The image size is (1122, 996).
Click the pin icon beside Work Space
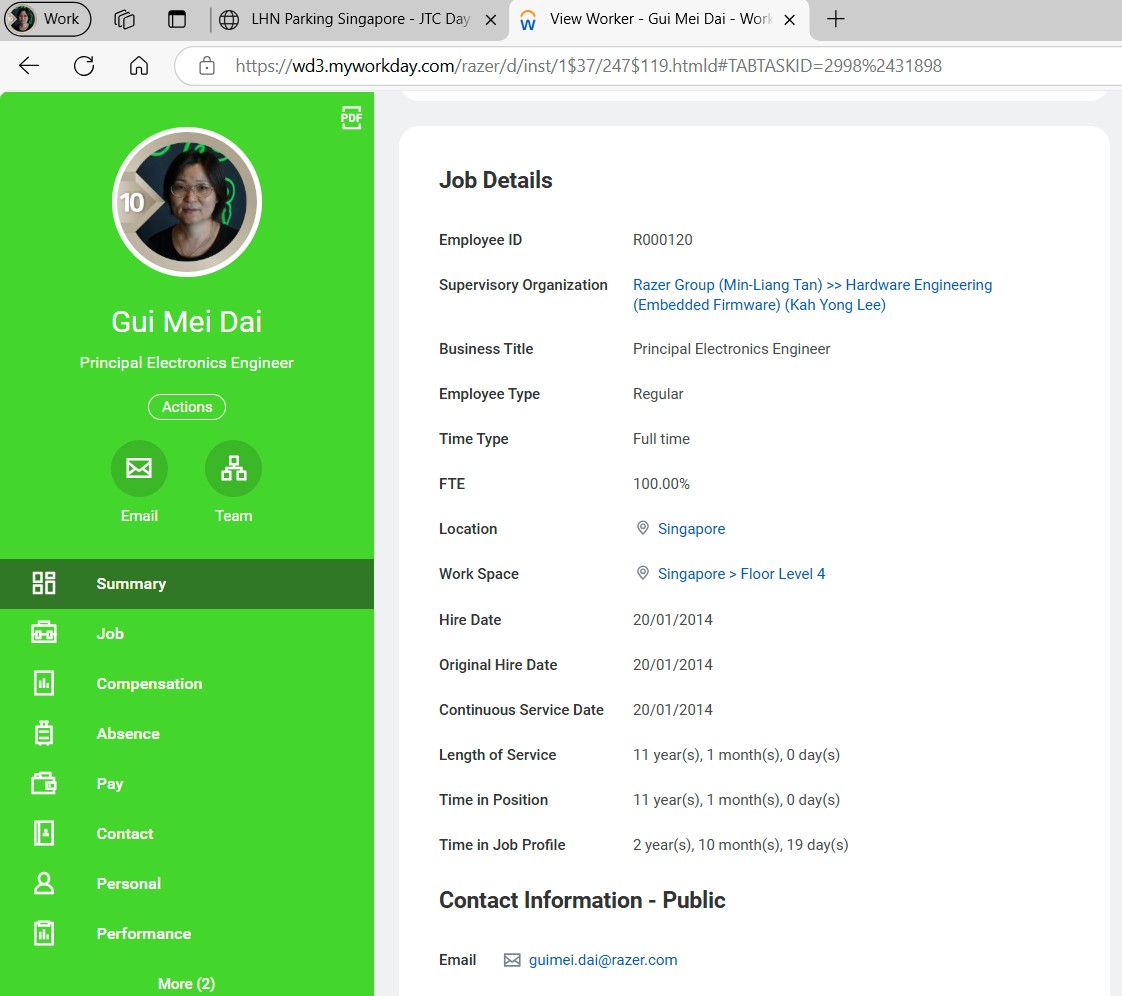coord(643,573)
